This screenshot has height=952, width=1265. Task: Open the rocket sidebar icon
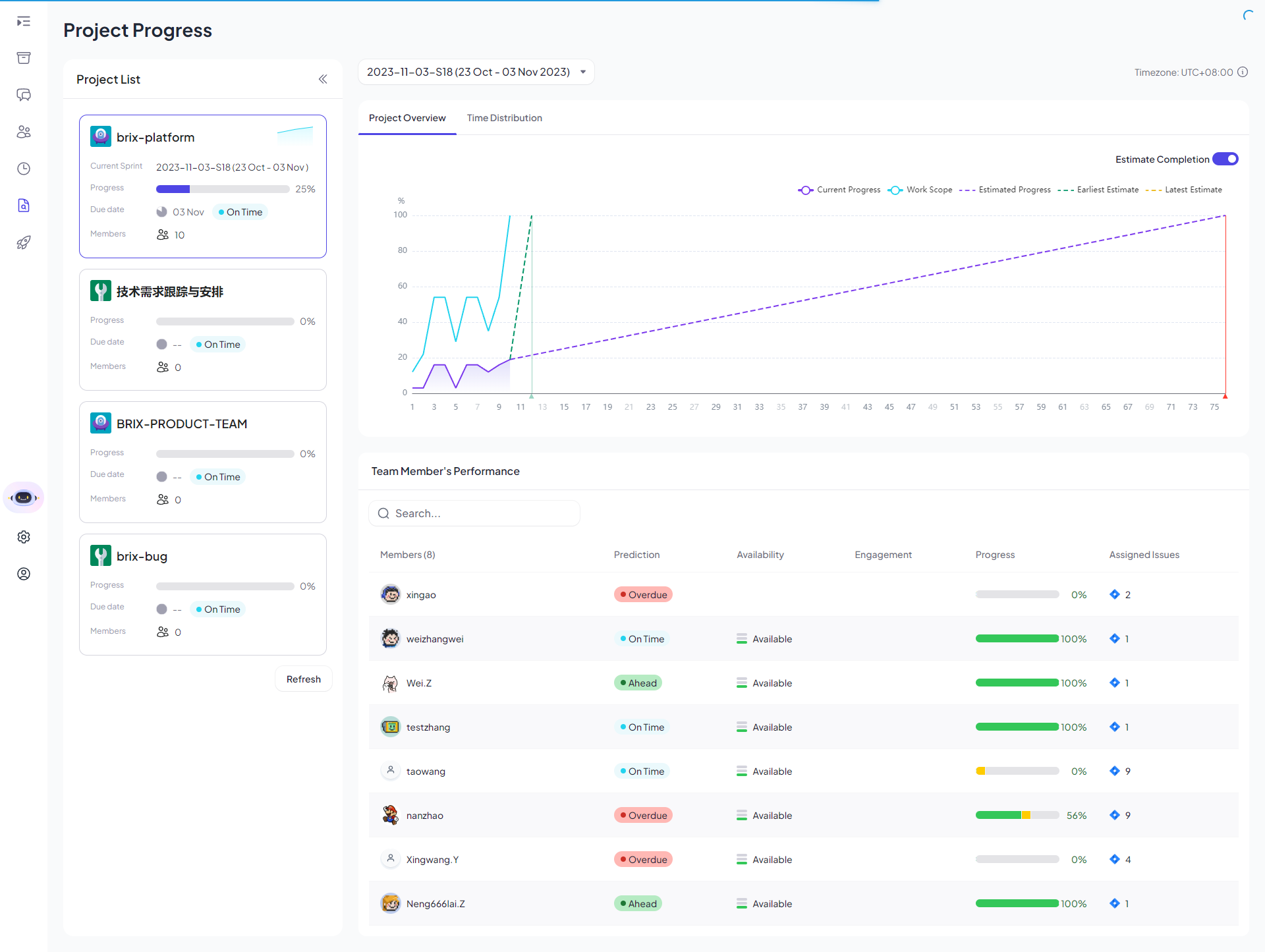(x=24, y=242)
